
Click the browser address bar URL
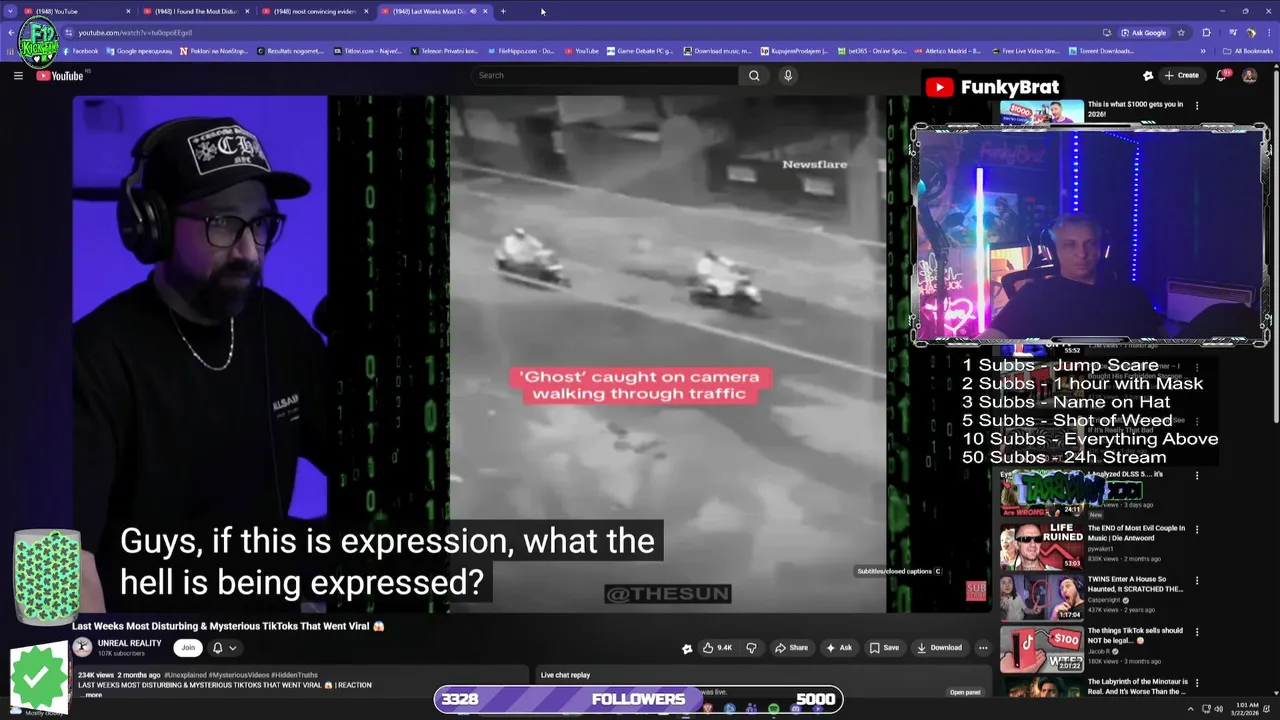point(135,32)
